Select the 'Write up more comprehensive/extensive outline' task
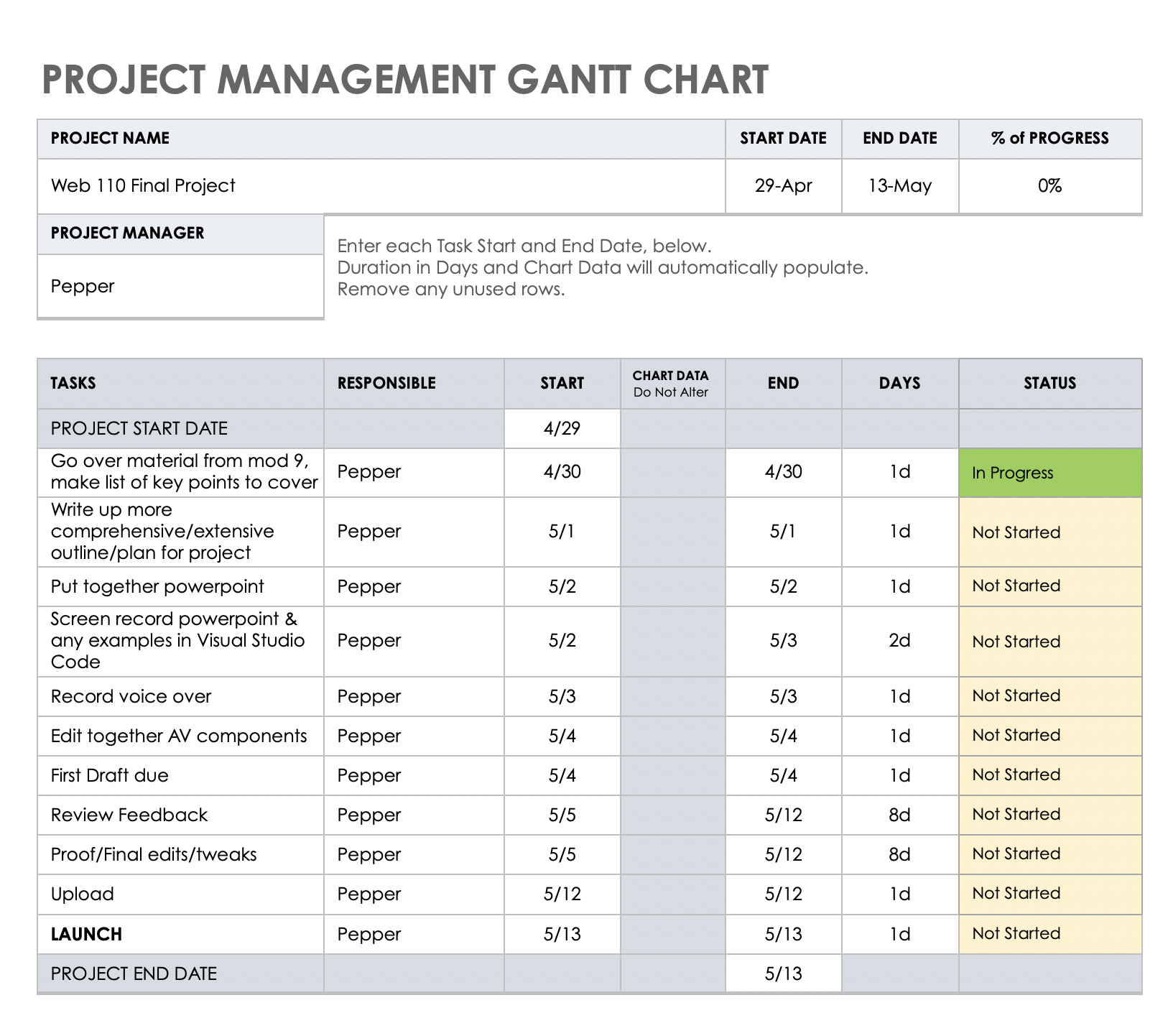 [x=180, y=532]
